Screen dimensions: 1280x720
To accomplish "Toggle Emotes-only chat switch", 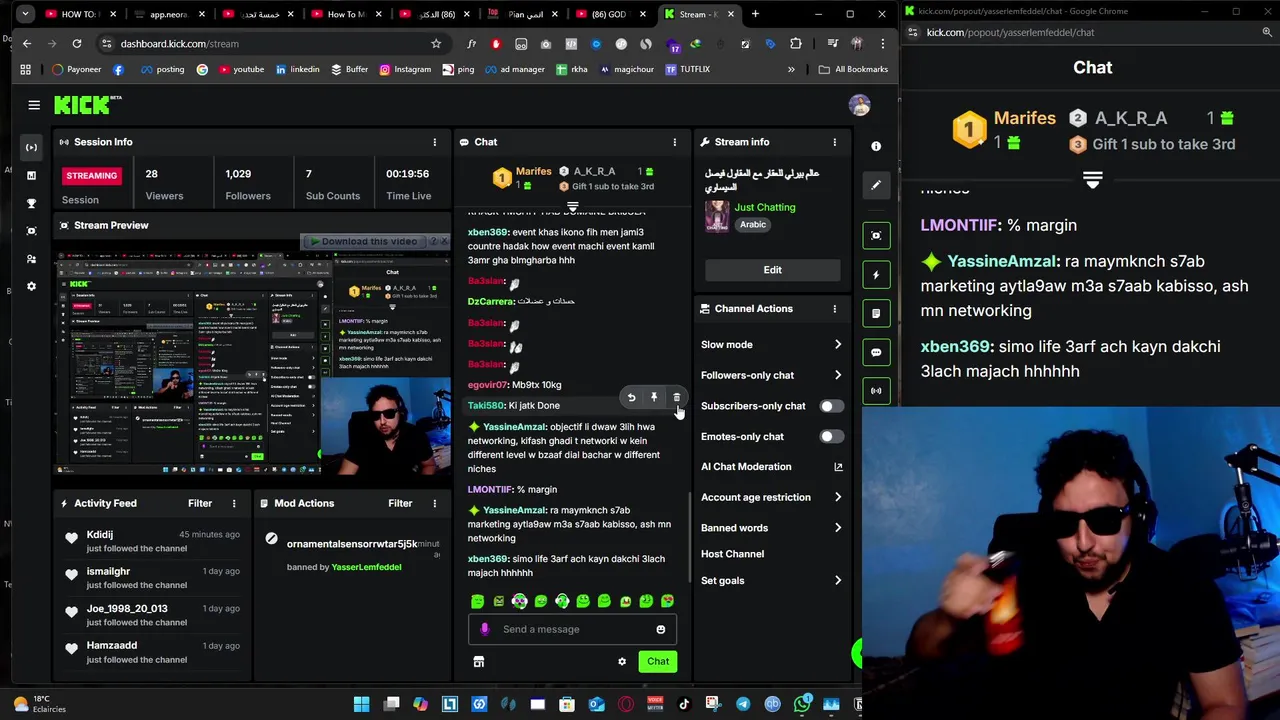I will click(x=831, y=437).
